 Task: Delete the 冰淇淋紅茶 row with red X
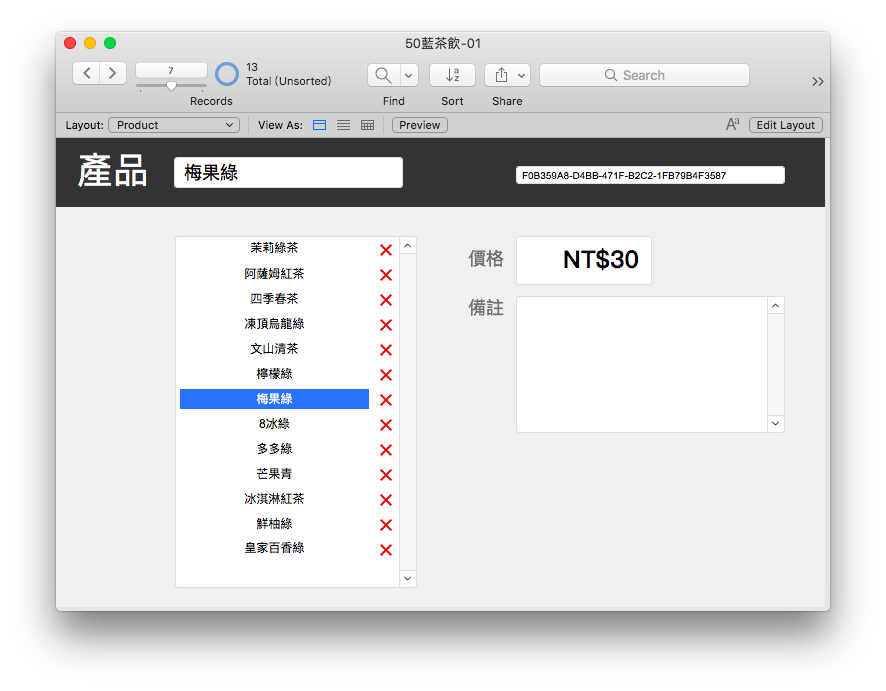click(386, 499)
